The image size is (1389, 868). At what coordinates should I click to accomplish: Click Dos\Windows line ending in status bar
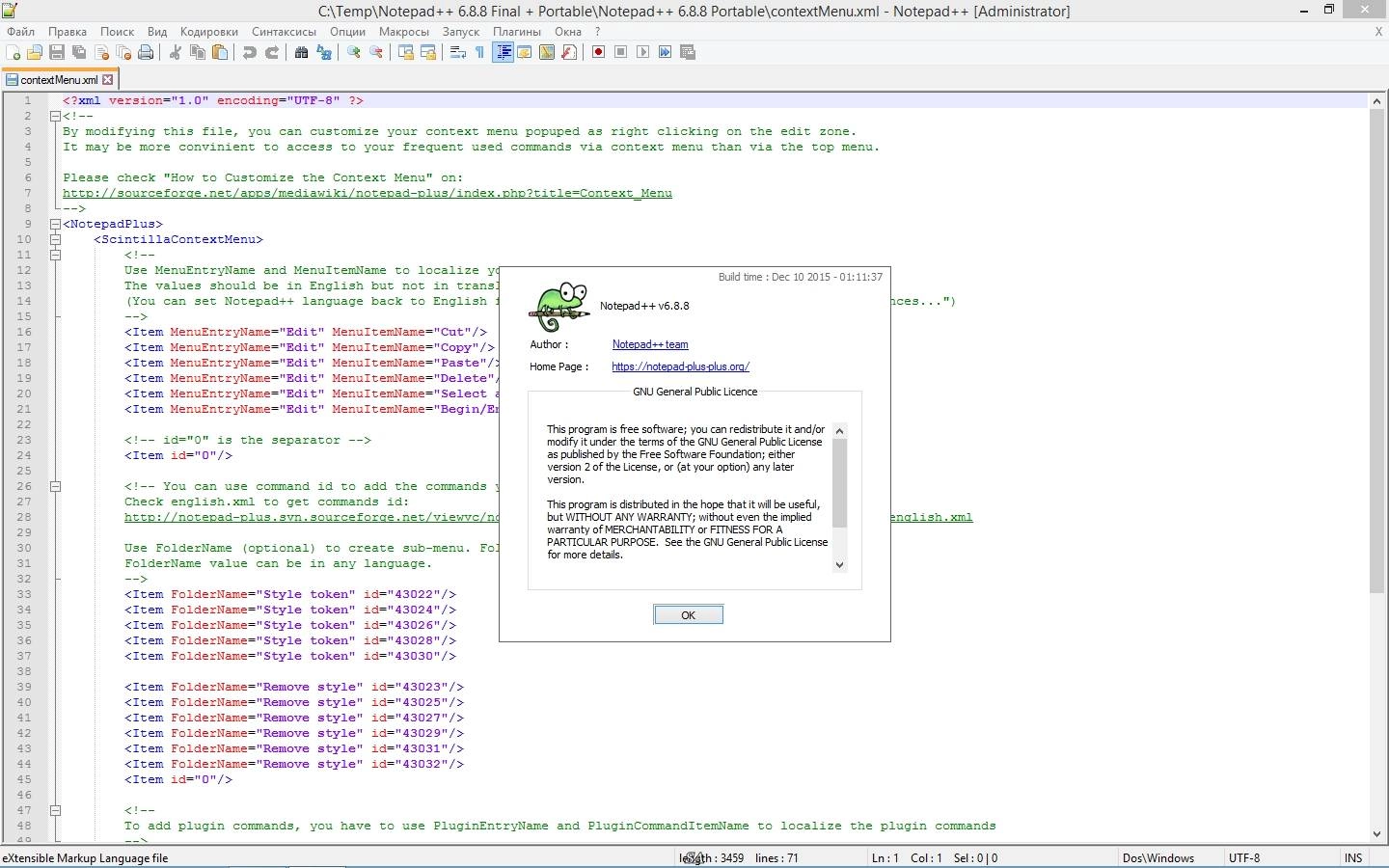click(1157, 857)
